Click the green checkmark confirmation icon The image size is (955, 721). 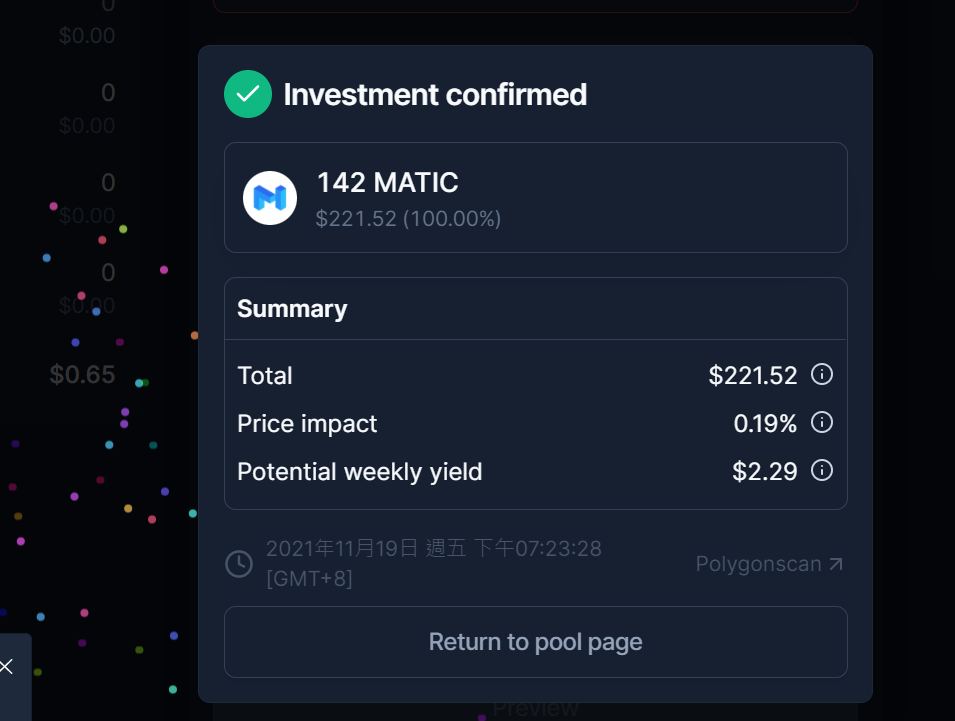248,94
